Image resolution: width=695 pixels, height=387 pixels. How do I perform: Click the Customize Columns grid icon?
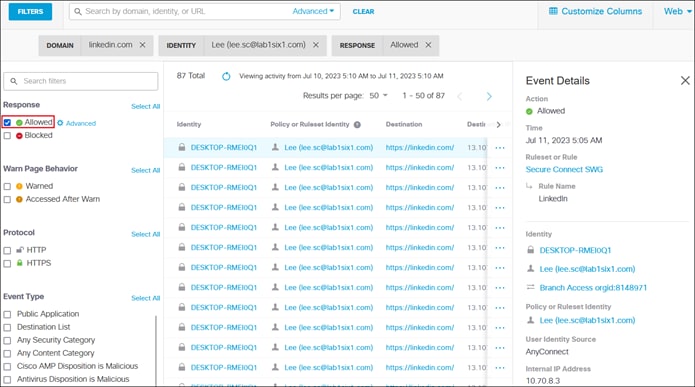click(x=553, y=11)
